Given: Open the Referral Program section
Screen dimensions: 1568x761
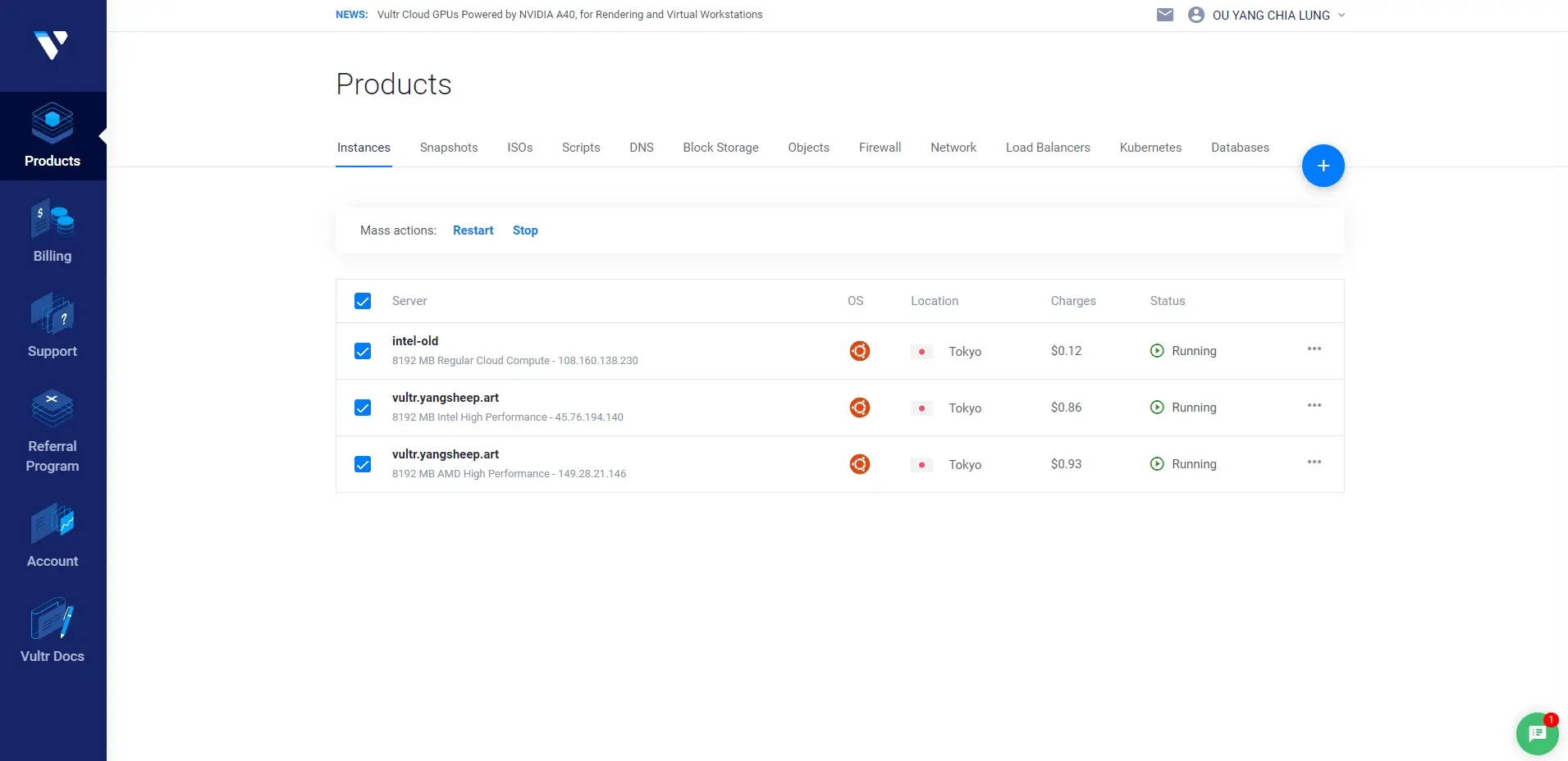Looking at the screenshot, I should point(53,431).
